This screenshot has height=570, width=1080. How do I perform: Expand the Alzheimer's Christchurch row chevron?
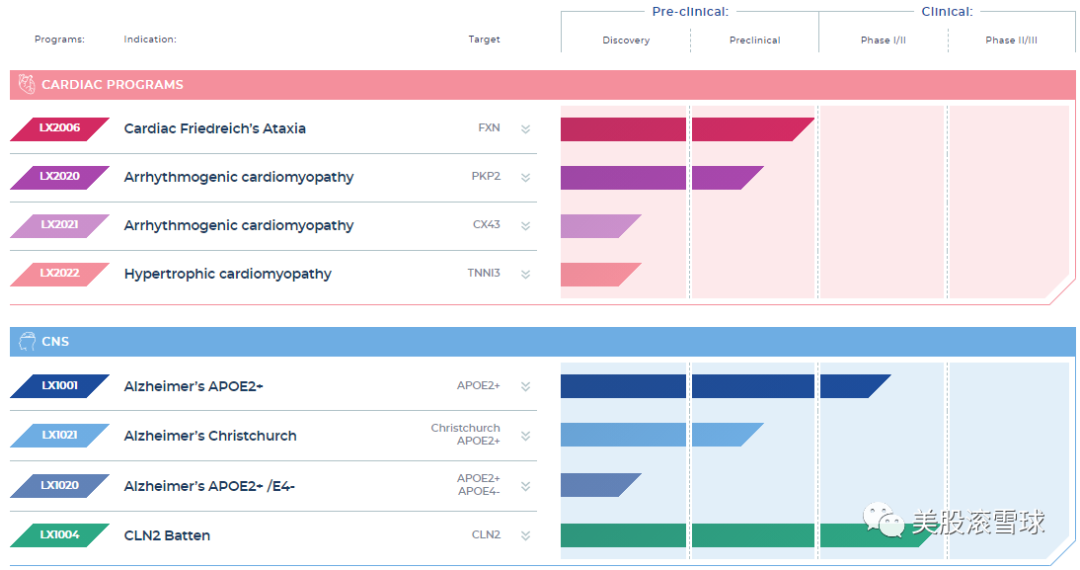pyautogui.click(x=525, y=436)
